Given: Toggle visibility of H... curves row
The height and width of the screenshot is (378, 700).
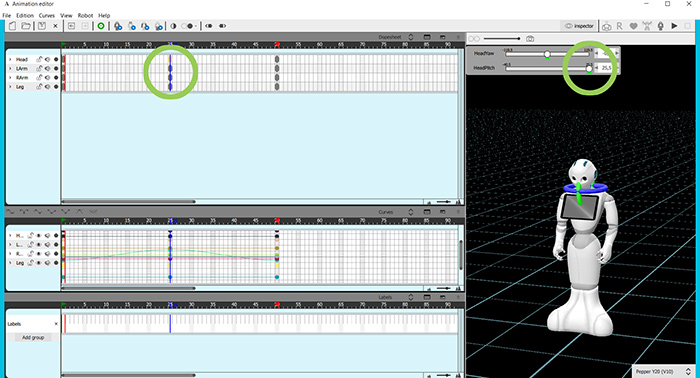Looking at the screenshot, I should pyautogui.click(x=39, y=235).
